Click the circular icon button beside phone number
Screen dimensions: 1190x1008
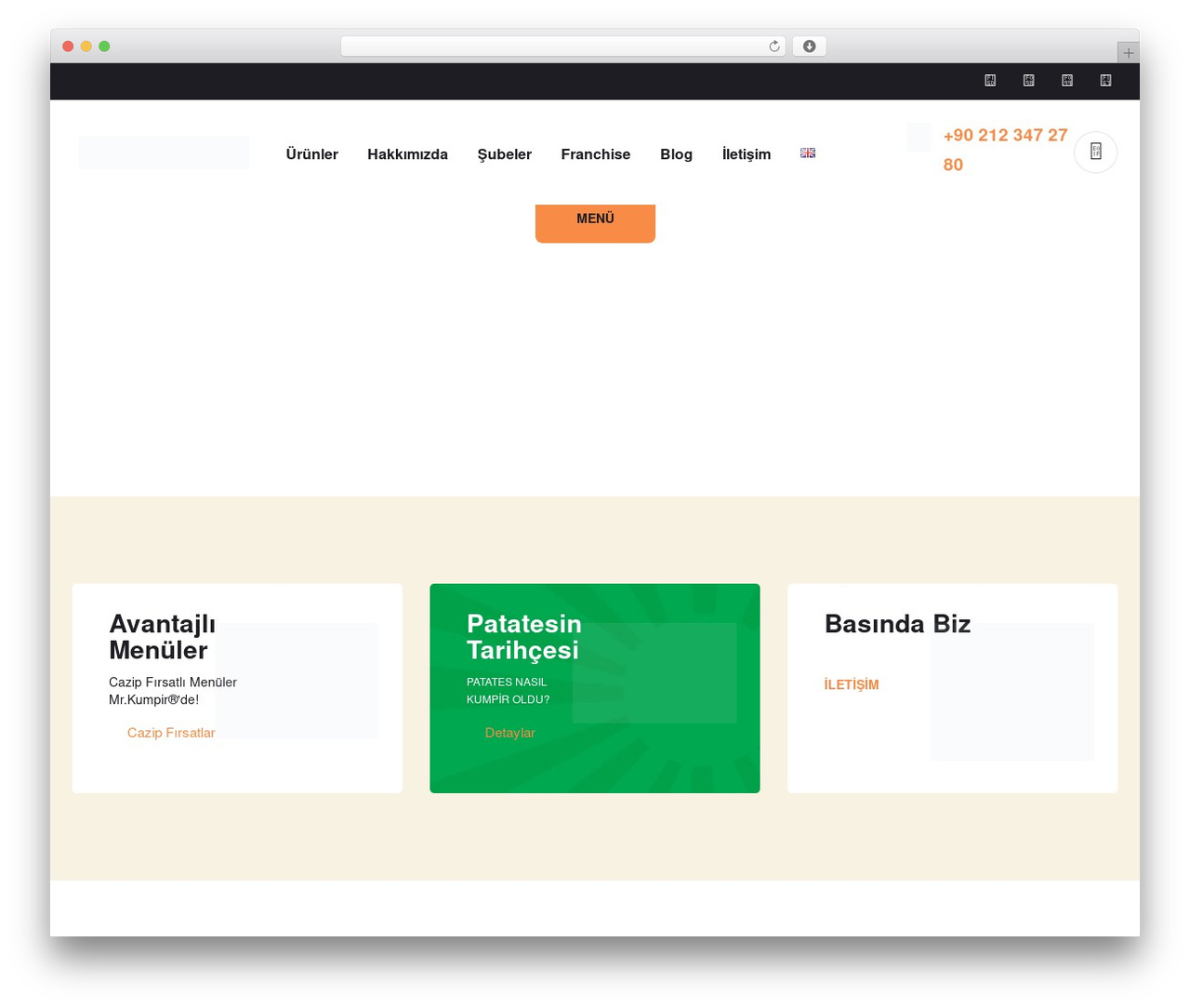click(x=1095, y=152)
